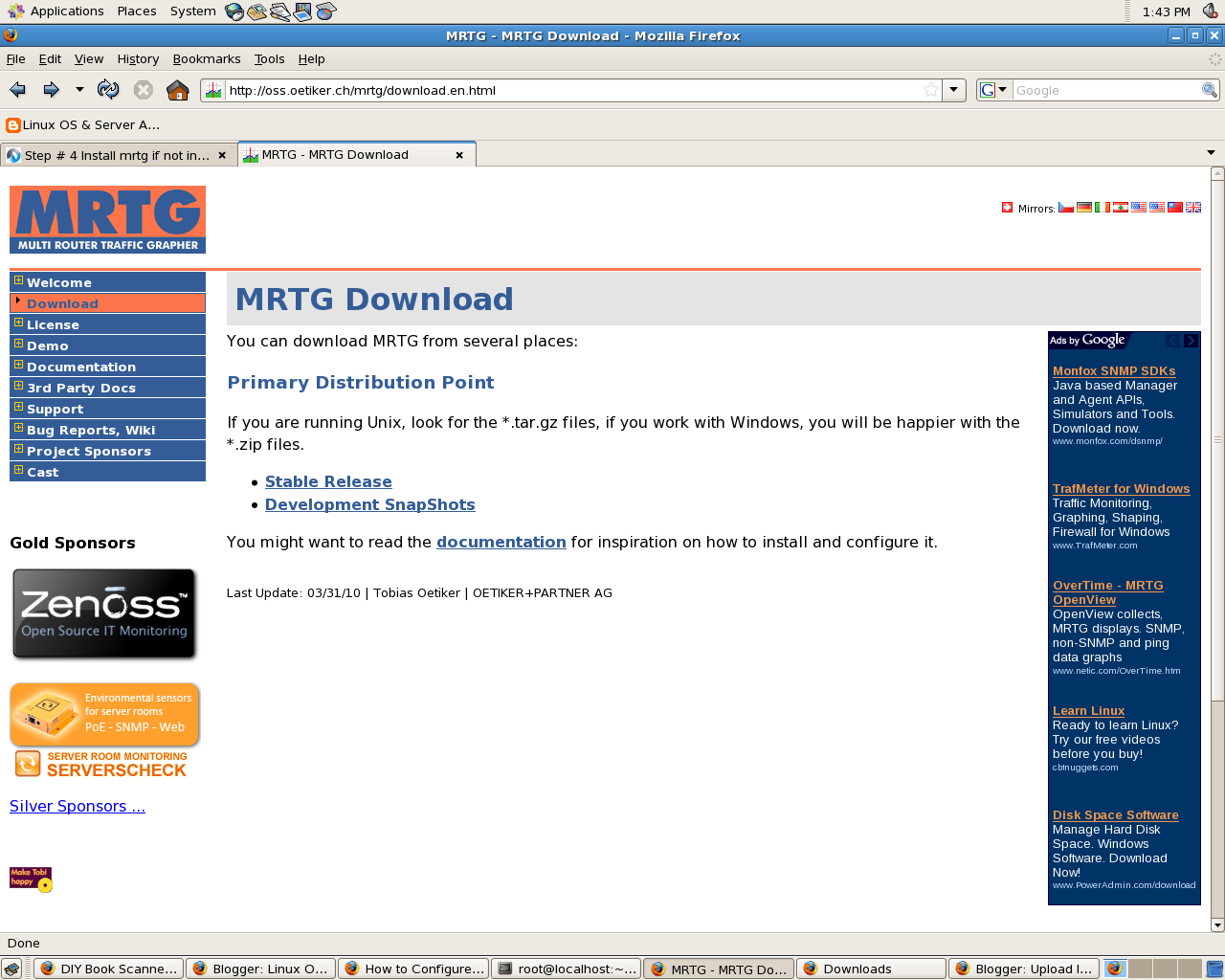Open the email client icon in the panel

click(255, 11)
